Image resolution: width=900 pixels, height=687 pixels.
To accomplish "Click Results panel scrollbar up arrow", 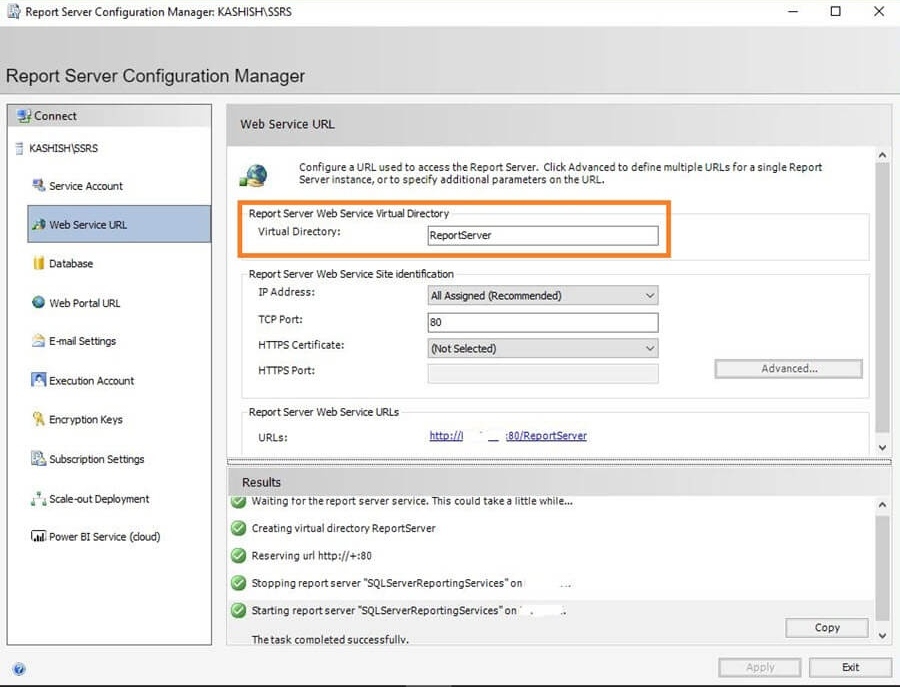I will click(882, 504).
